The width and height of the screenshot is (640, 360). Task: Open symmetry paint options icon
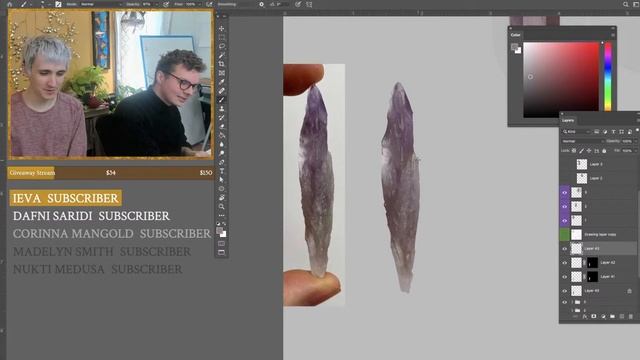(x=309, y=4)
